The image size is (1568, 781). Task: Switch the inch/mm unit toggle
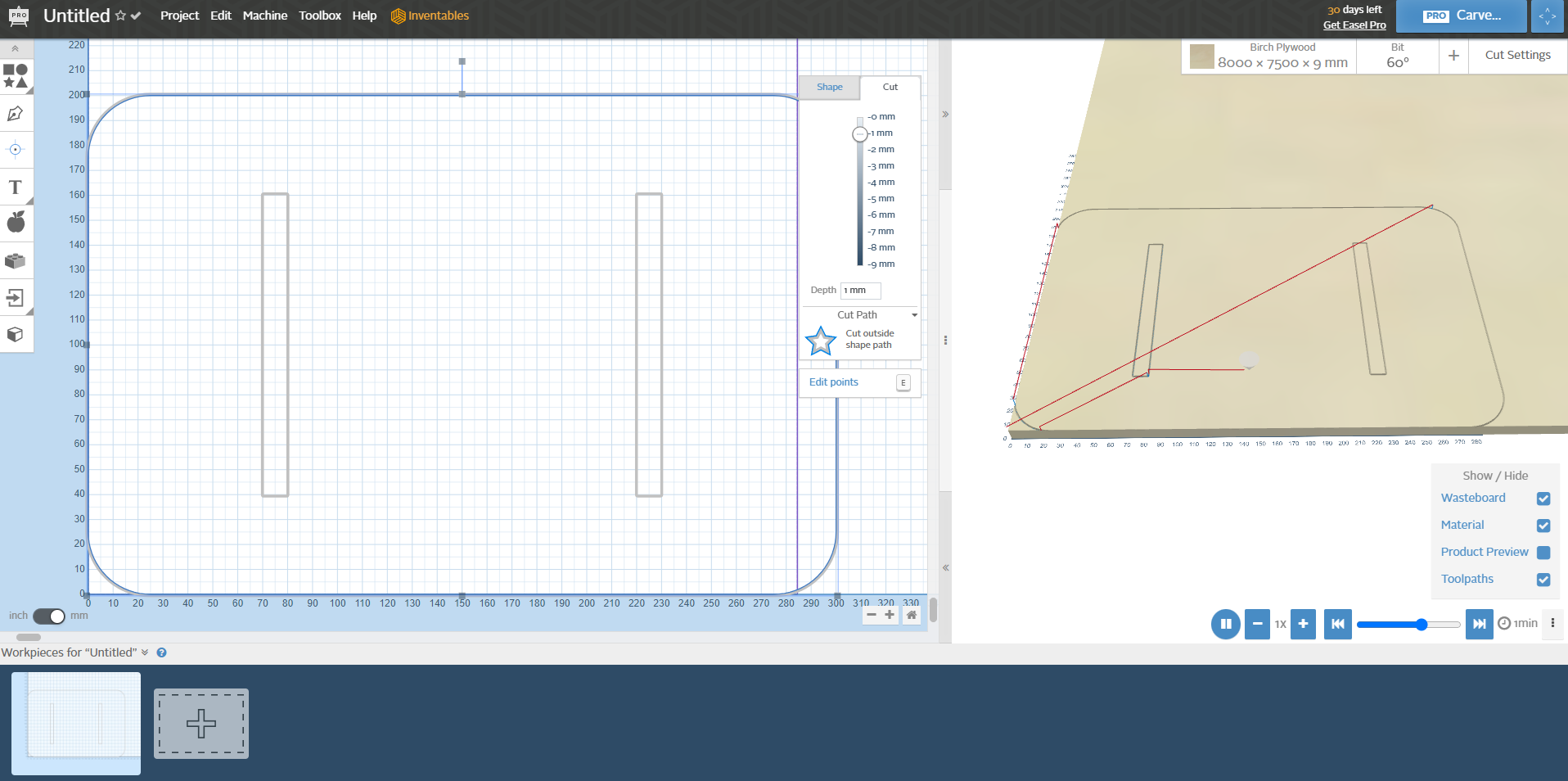(x=49, y=616)
